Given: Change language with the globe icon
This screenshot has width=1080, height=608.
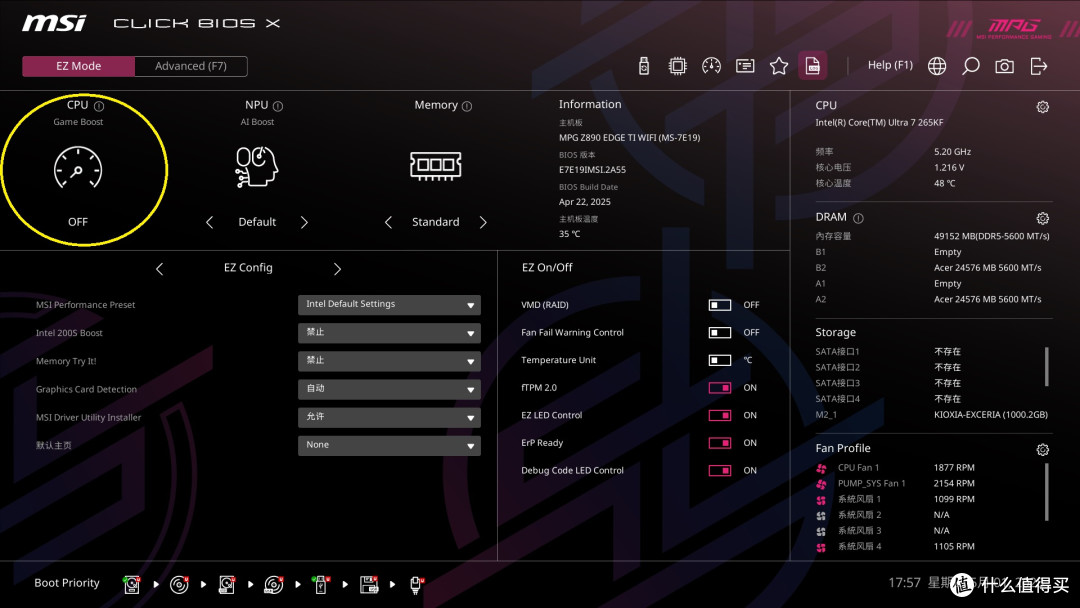Looking at the screenshot, I should click(937, 66).
